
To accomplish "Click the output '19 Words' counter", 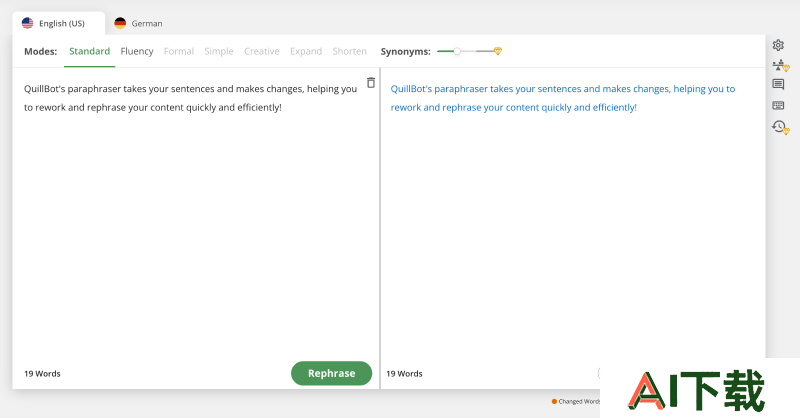I will point(404,374).
